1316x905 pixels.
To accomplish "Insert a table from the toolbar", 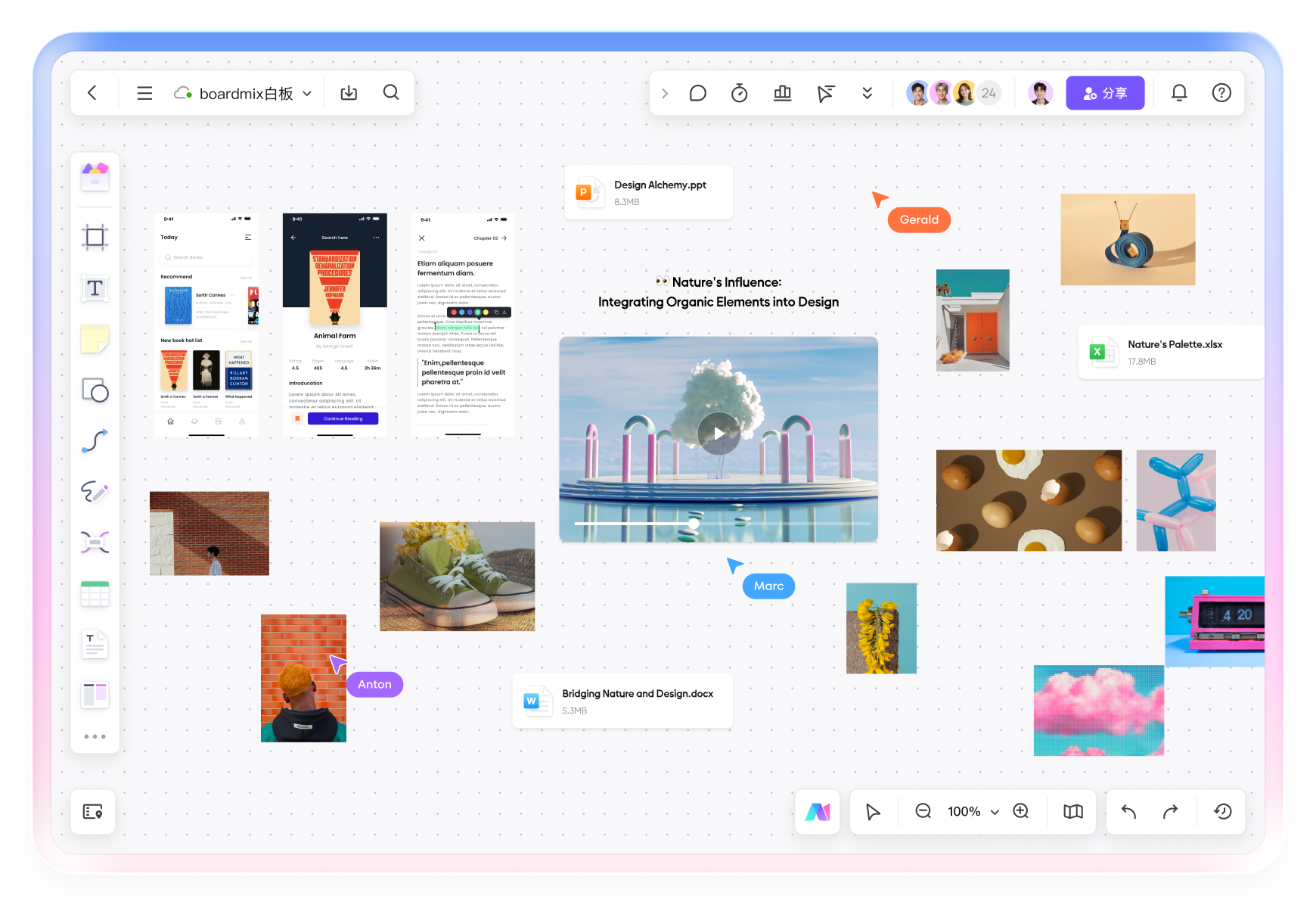I will 95,594.
